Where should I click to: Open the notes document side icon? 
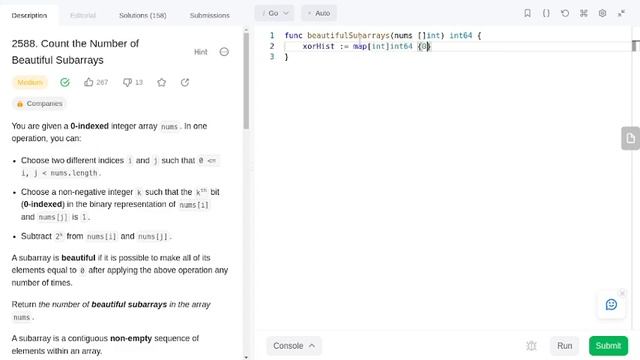[631, 138]
